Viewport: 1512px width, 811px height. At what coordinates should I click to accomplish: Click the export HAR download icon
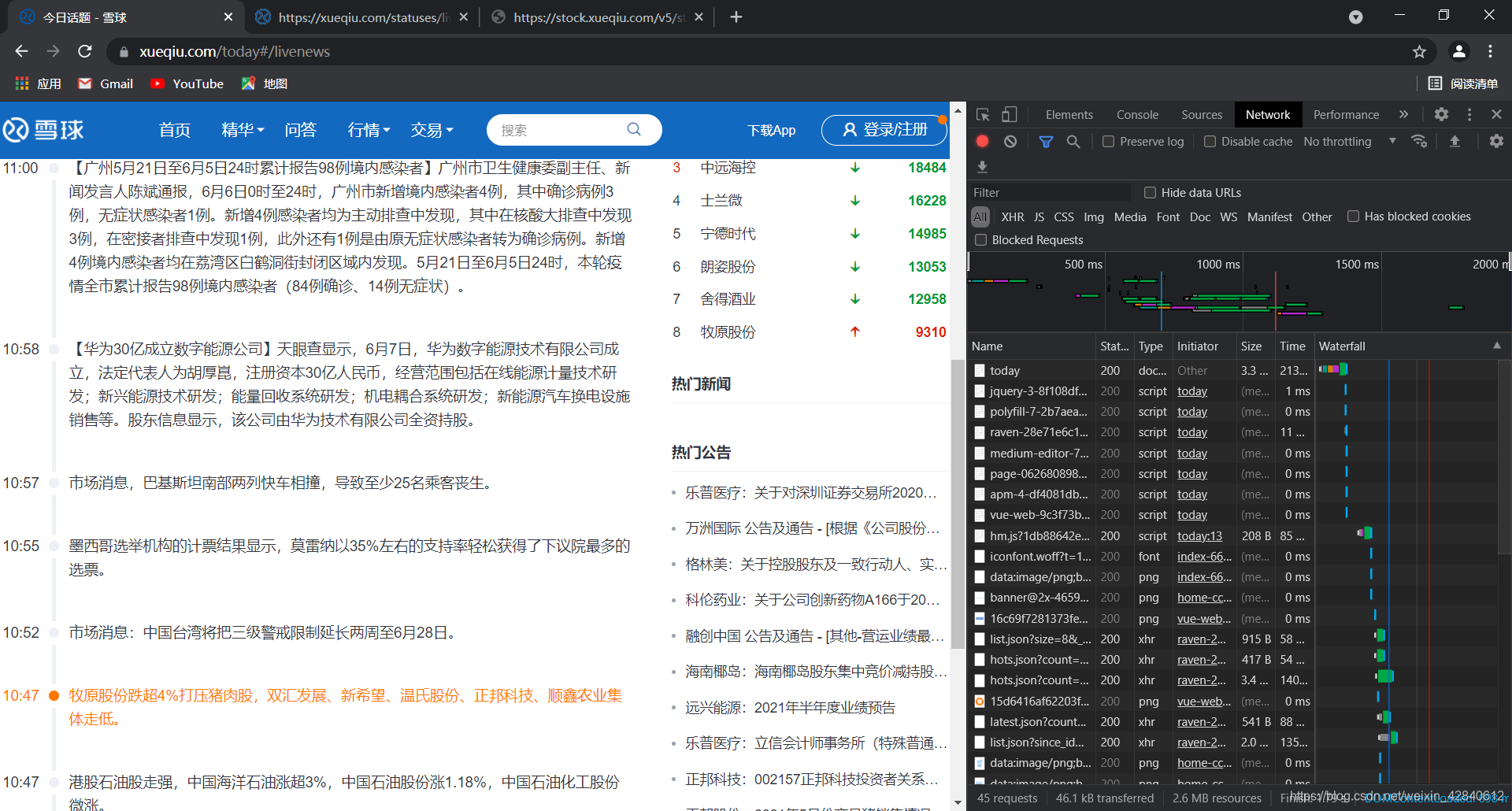(982, 167)
